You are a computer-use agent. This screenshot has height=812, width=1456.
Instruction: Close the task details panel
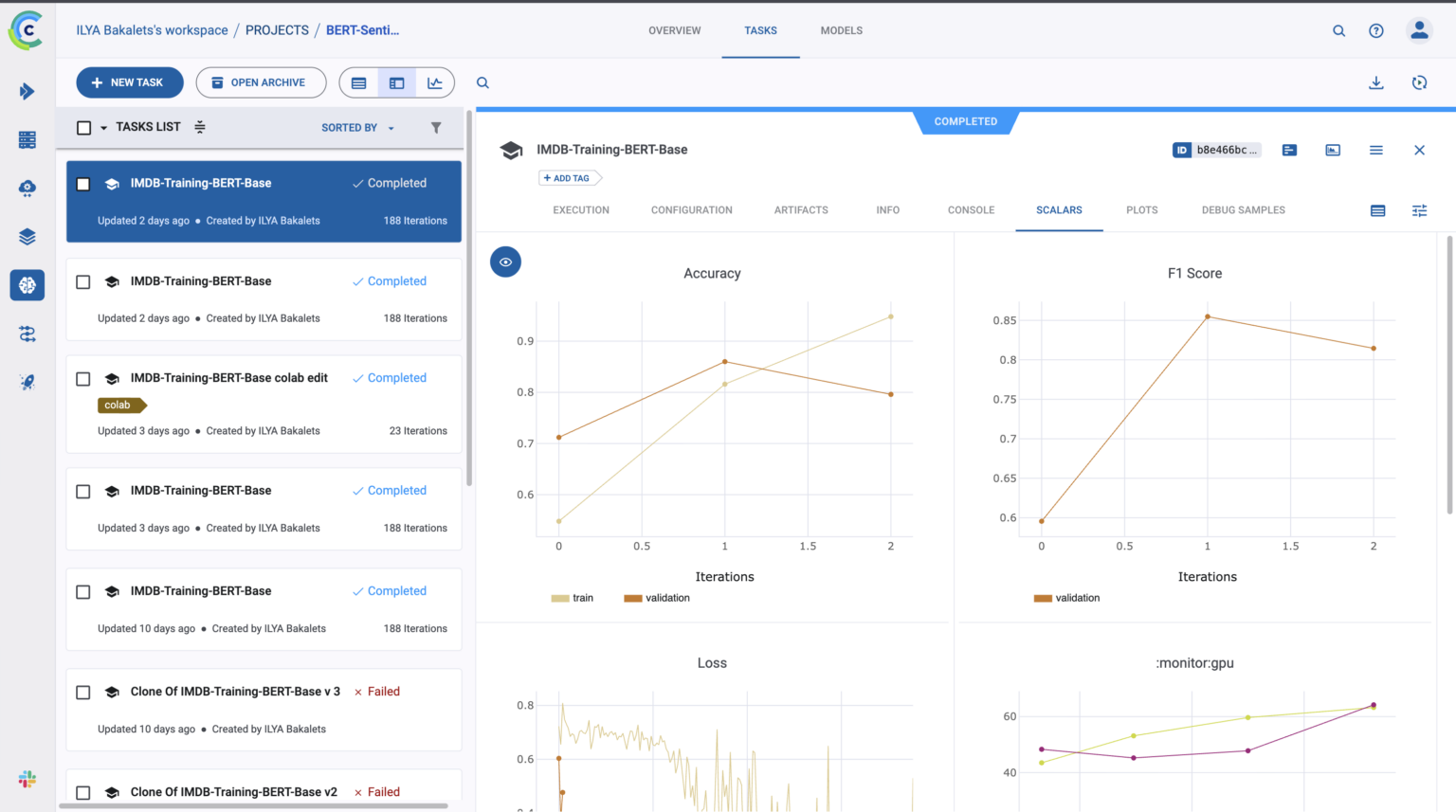coord(1419,150)
